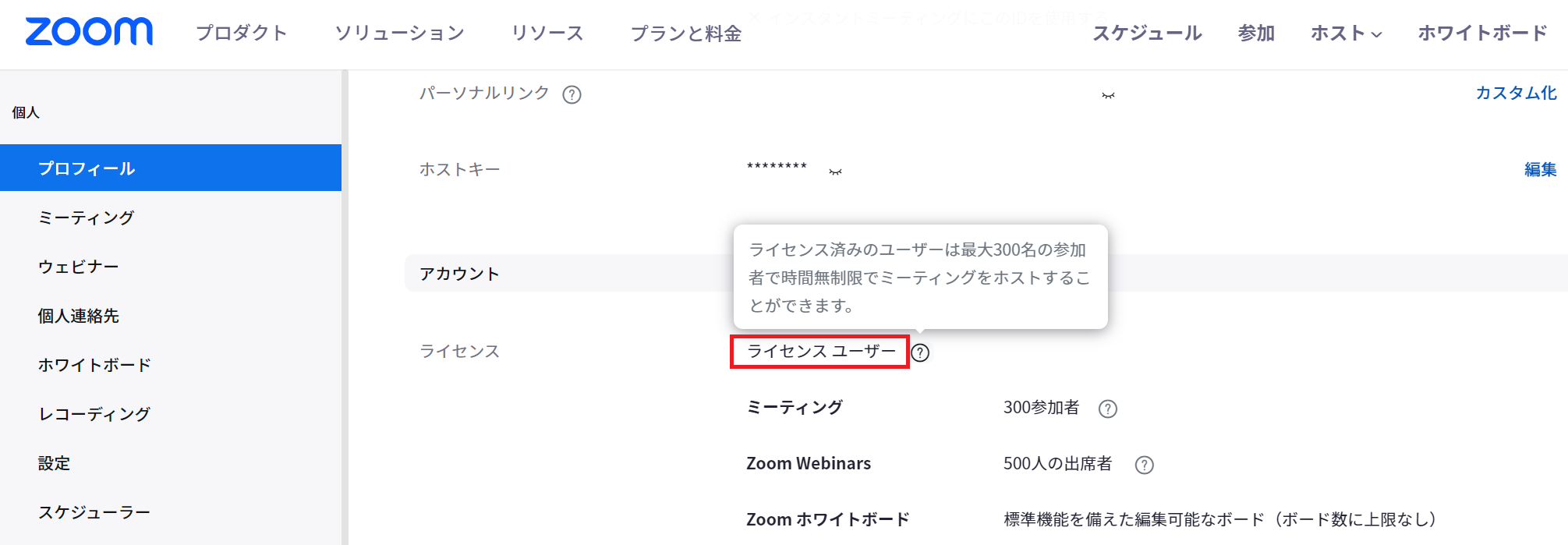
Task: Open the プロダクト menu
Action: [242, 34]
